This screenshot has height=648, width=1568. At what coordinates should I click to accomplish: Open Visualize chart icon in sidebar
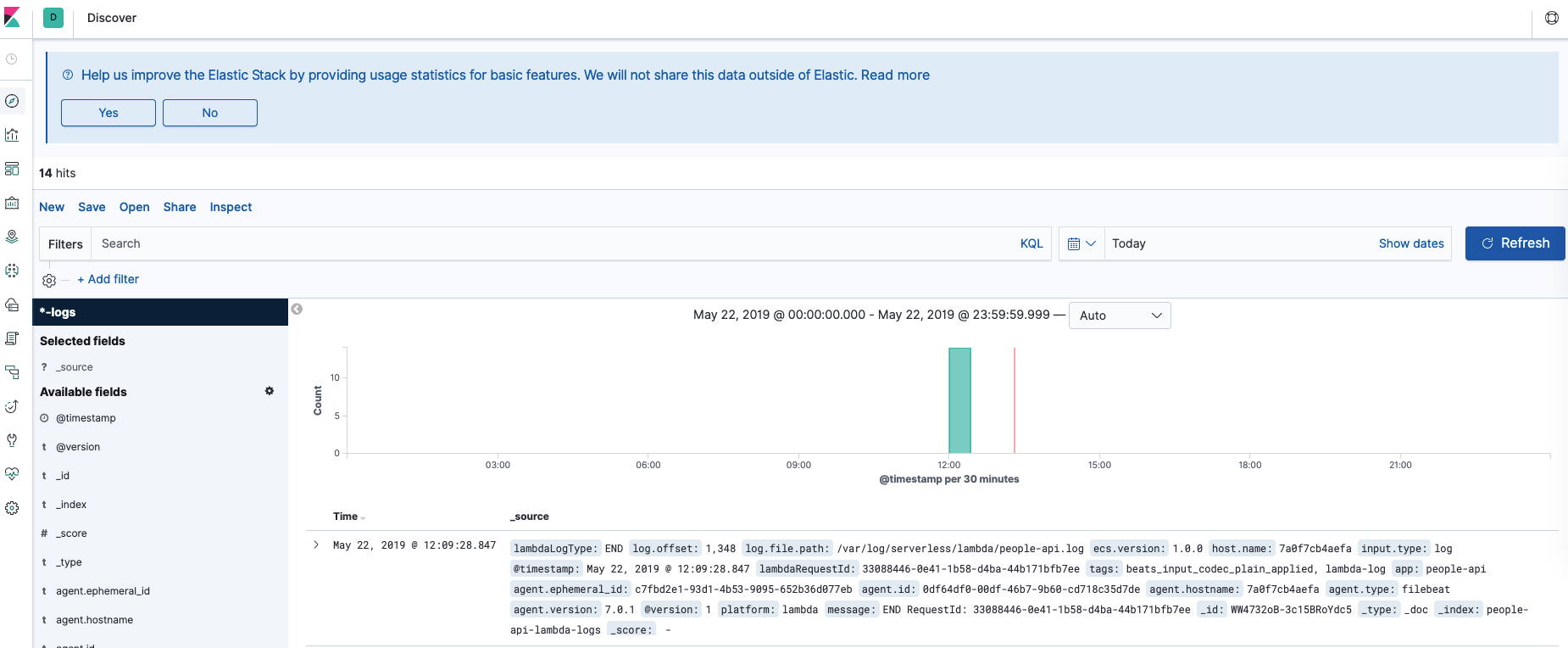point(12,135)
